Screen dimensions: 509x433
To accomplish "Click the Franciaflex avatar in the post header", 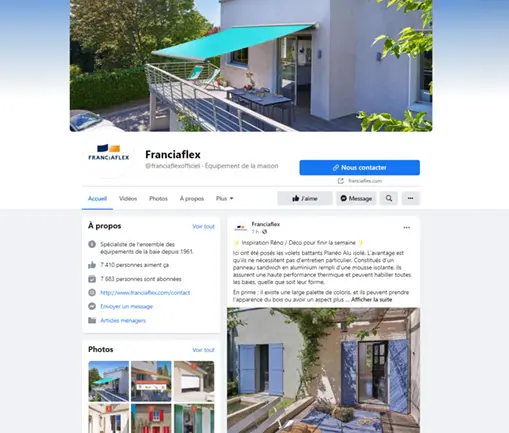I will click(x=241, y=228).
